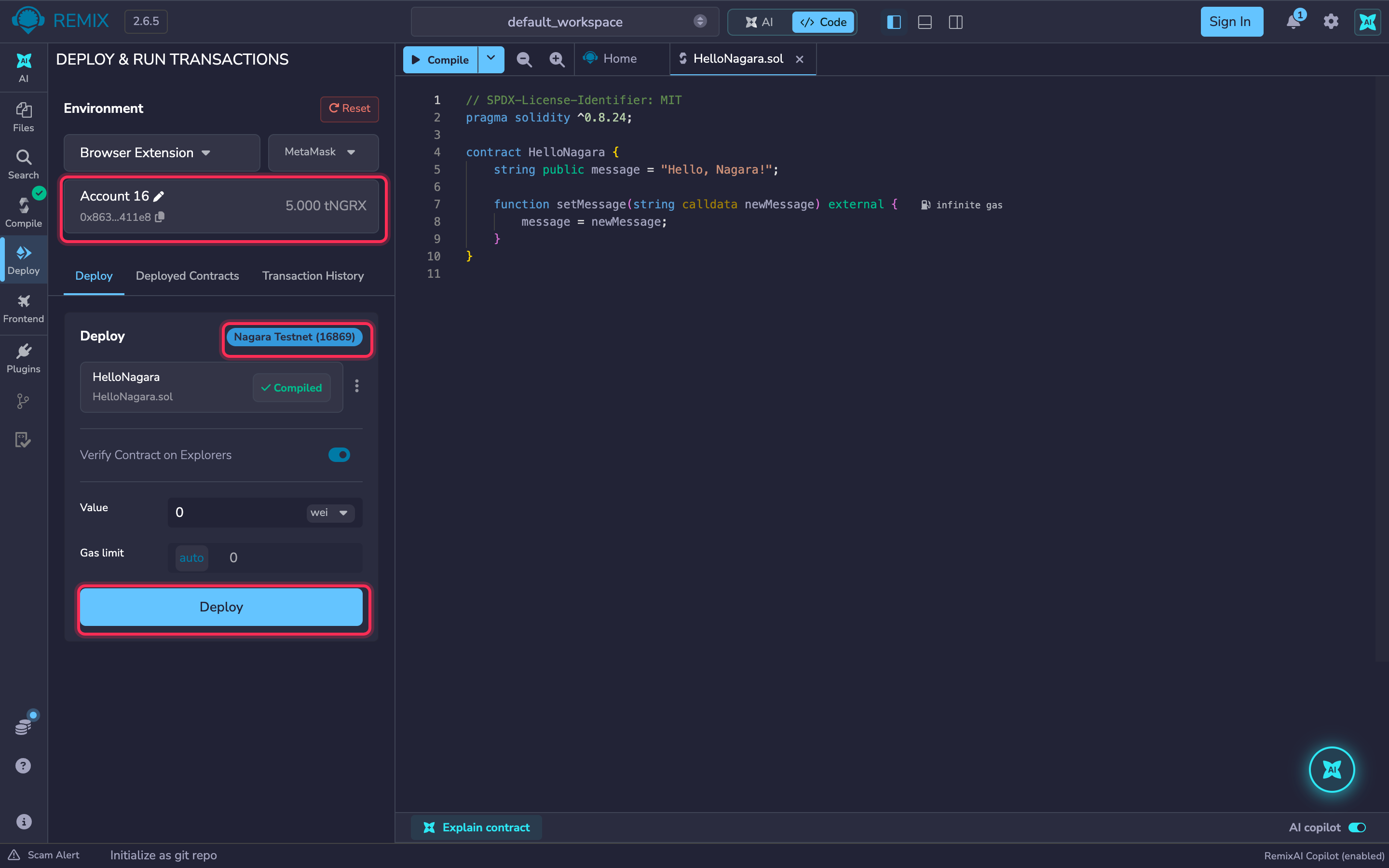Toggle AI copilot switch
The width and height of the screenshot is (1389, 868).
tap(1358, 827)
